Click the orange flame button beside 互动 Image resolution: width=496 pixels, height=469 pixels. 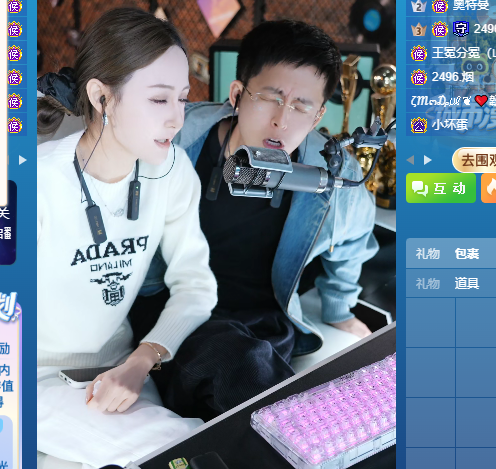pos(489,188)
